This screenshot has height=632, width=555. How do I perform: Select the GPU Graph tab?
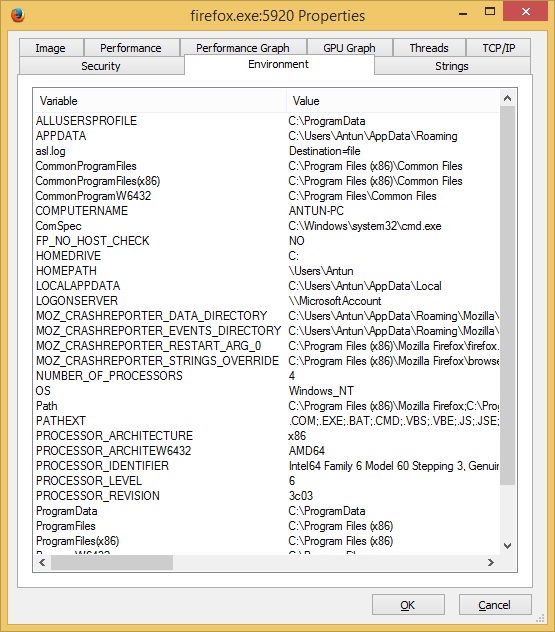coord(349,48)
